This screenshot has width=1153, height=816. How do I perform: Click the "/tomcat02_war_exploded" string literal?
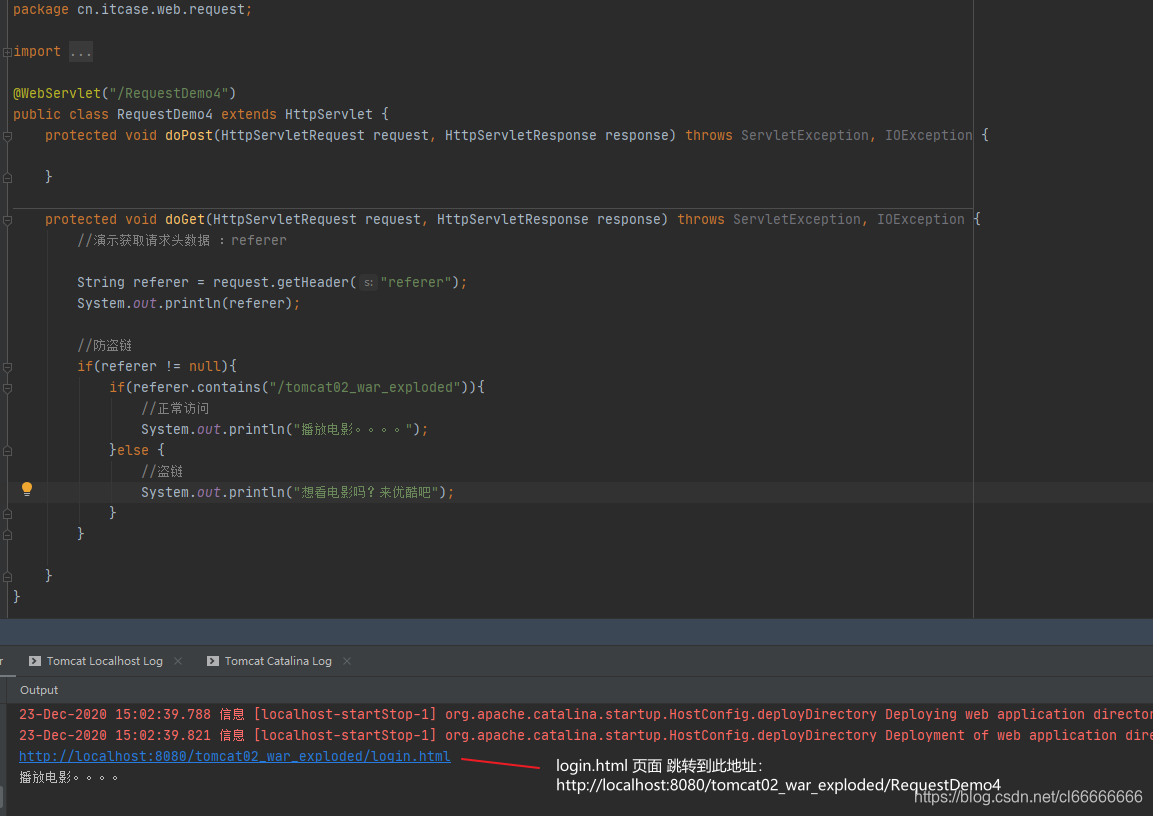coord(365,387)
